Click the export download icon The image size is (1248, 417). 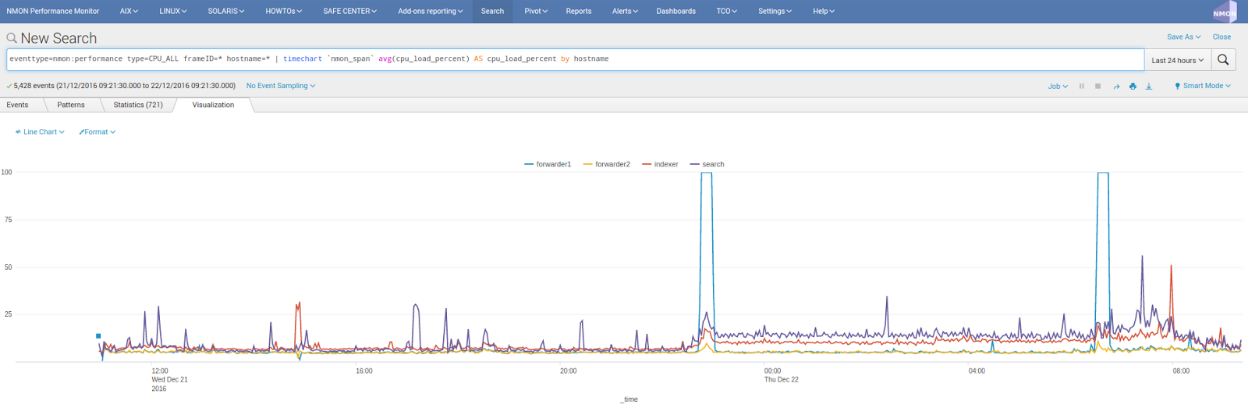click(1149, 86)
